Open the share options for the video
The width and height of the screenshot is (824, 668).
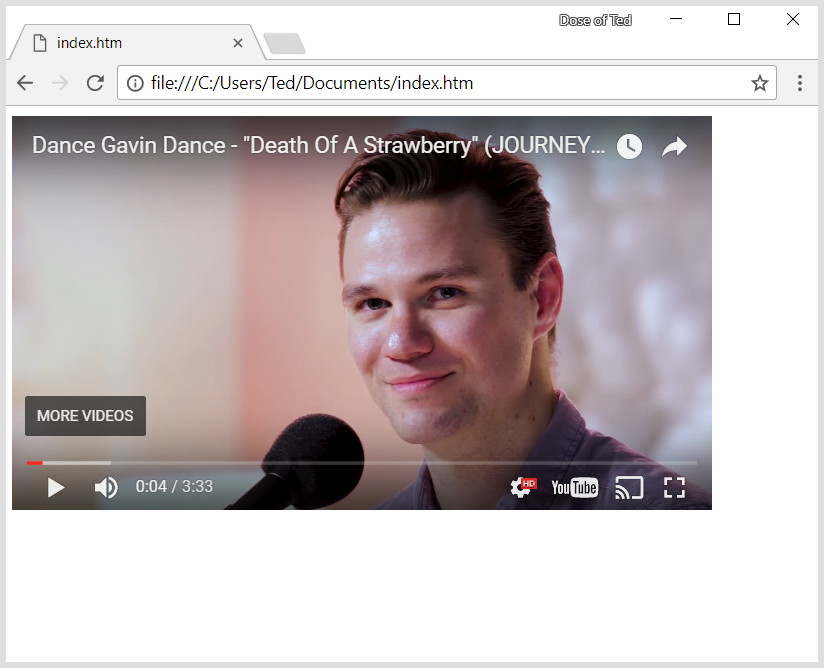point(674,146)
